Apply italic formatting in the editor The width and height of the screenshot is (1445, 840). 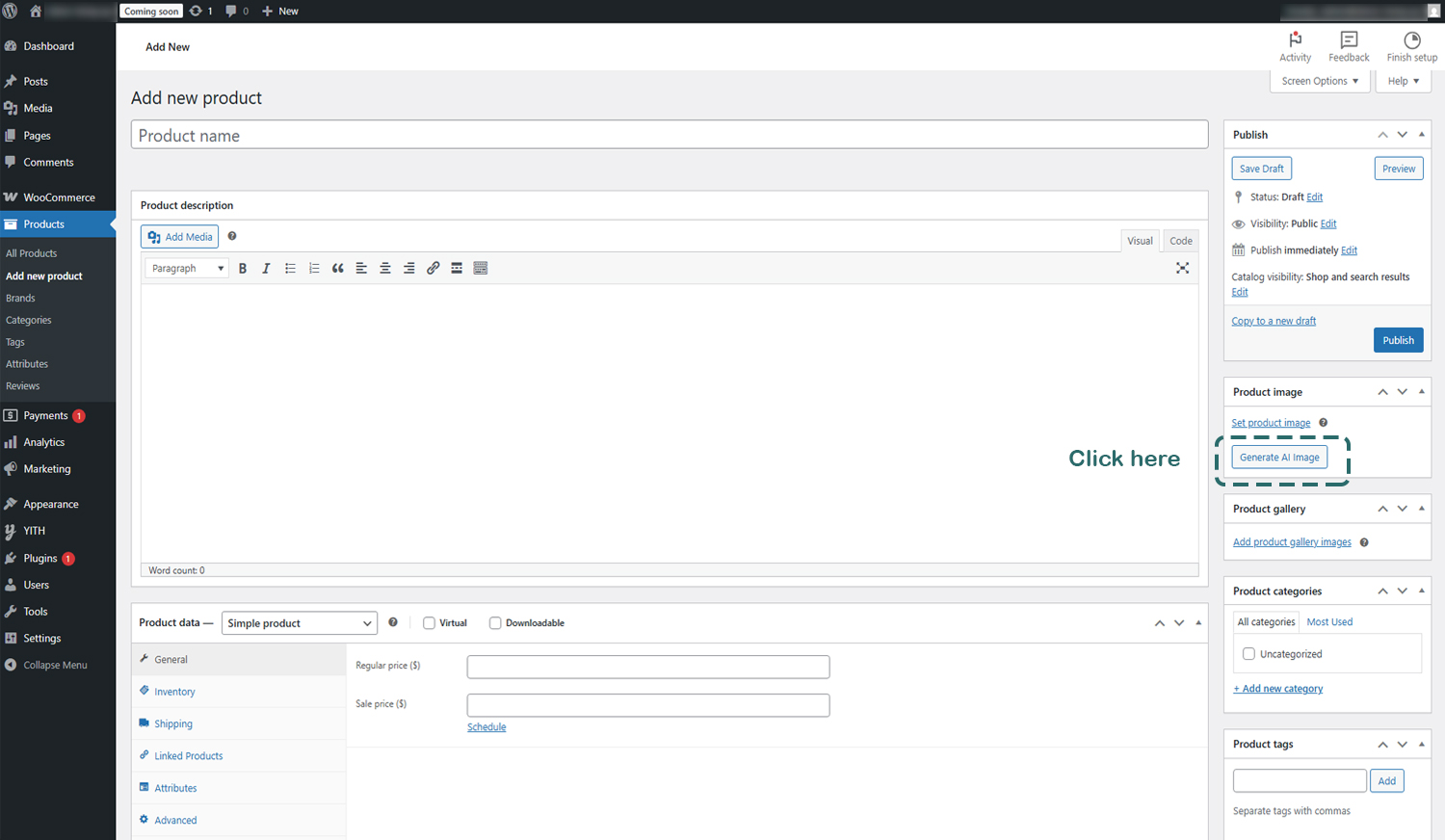click(x=266, y=268)
